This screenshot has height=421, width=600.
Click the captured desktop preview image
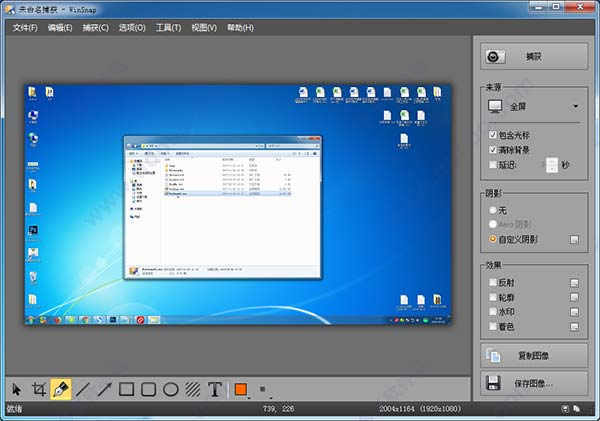tap(238, 205)
